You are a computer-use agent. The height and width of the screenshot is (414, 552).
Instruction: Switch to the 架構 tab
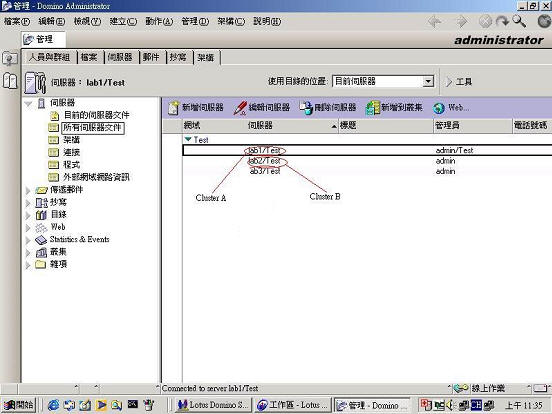206,57
